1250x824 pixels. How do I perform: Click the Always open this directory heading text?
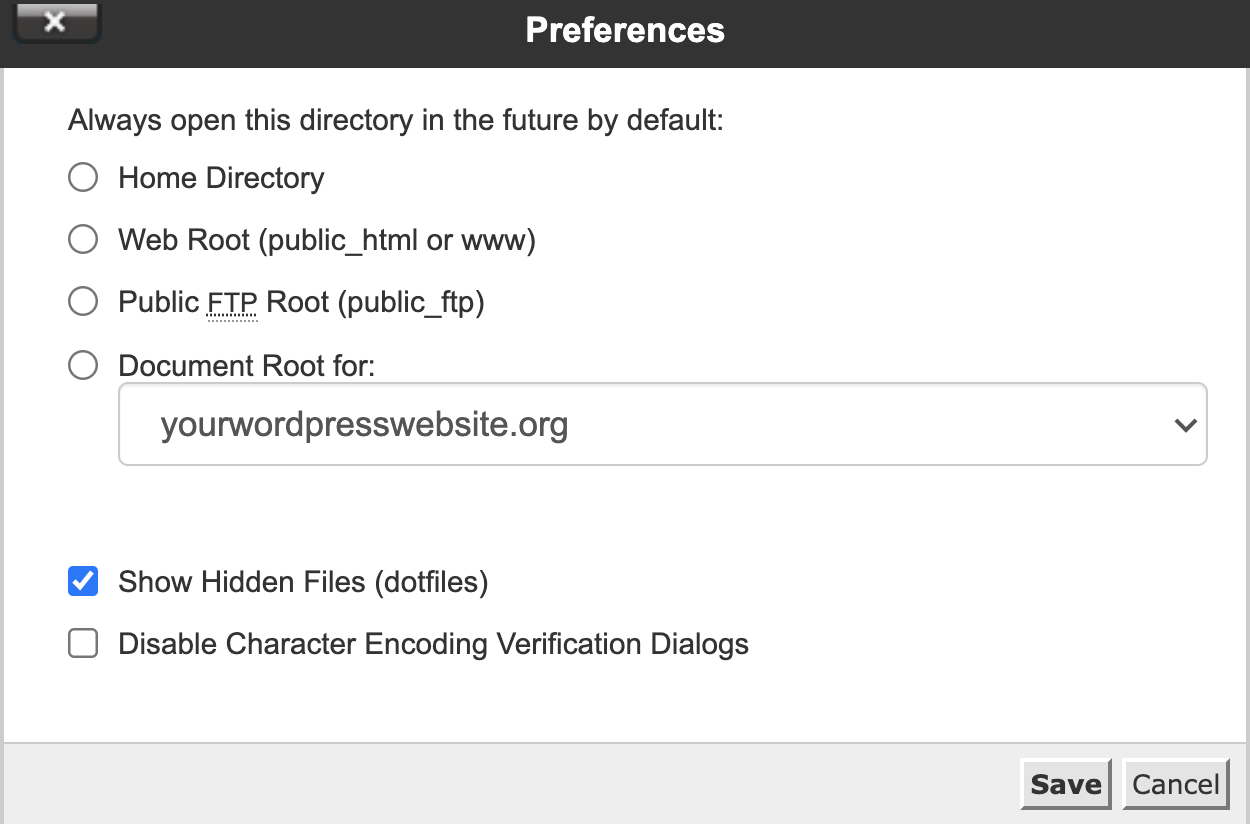395,121
